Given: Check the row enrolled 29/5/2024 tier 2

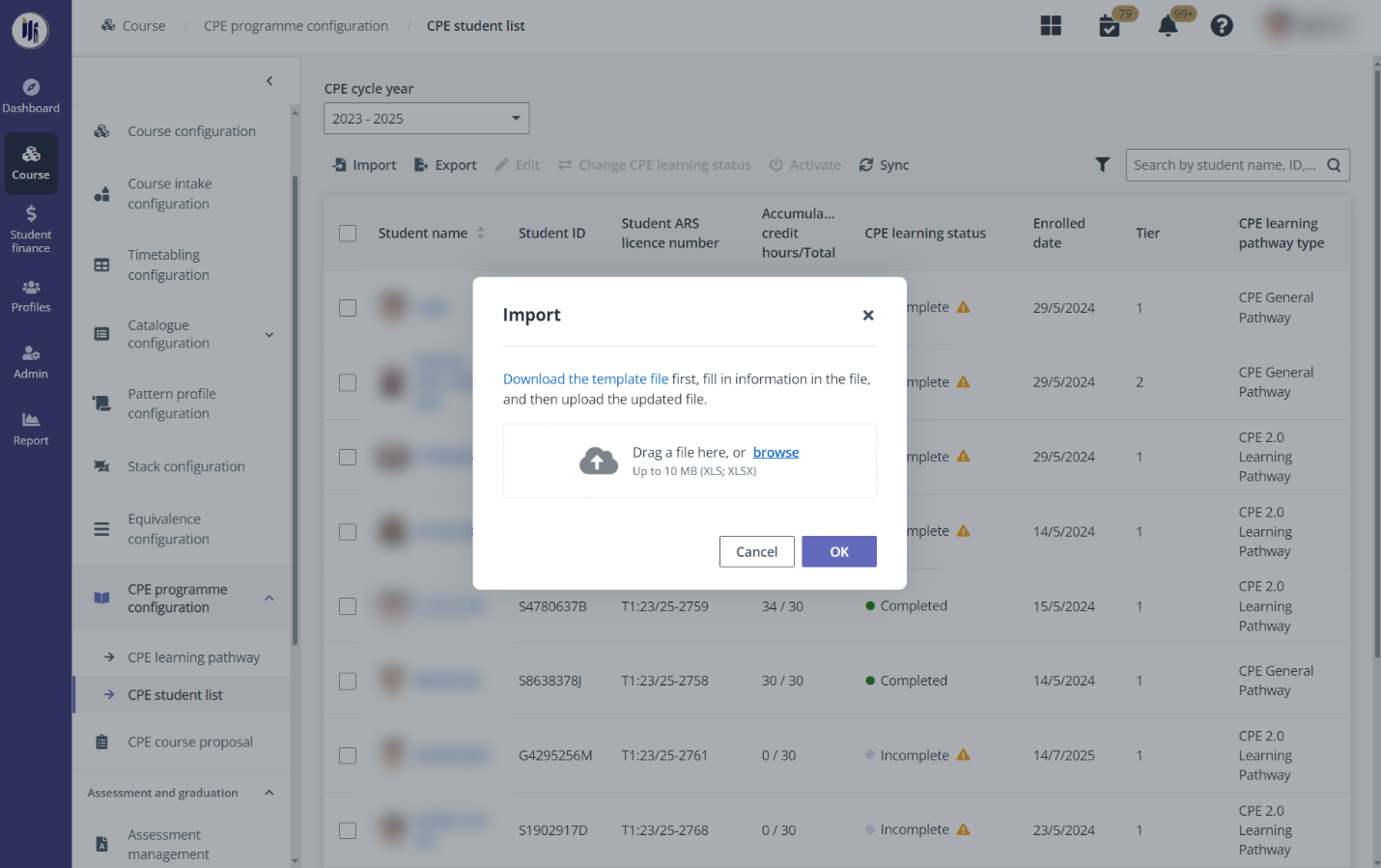Looking at the screenshot, I should pyautogui.click(x=348, y=382).
